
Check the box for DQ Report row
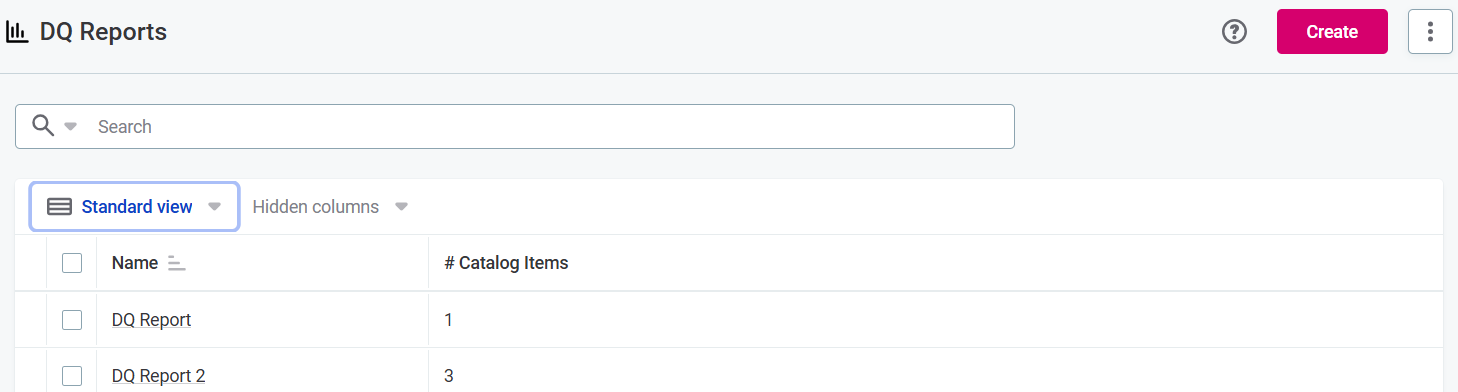72,320
